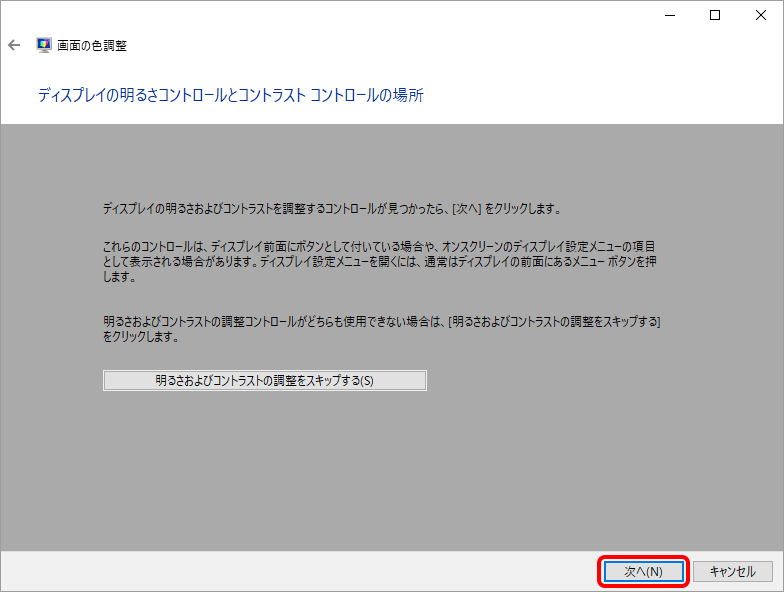
Task: Click the [次へ] text in the first paragraph
Action: pyautogui.click(x=467, y=209)
